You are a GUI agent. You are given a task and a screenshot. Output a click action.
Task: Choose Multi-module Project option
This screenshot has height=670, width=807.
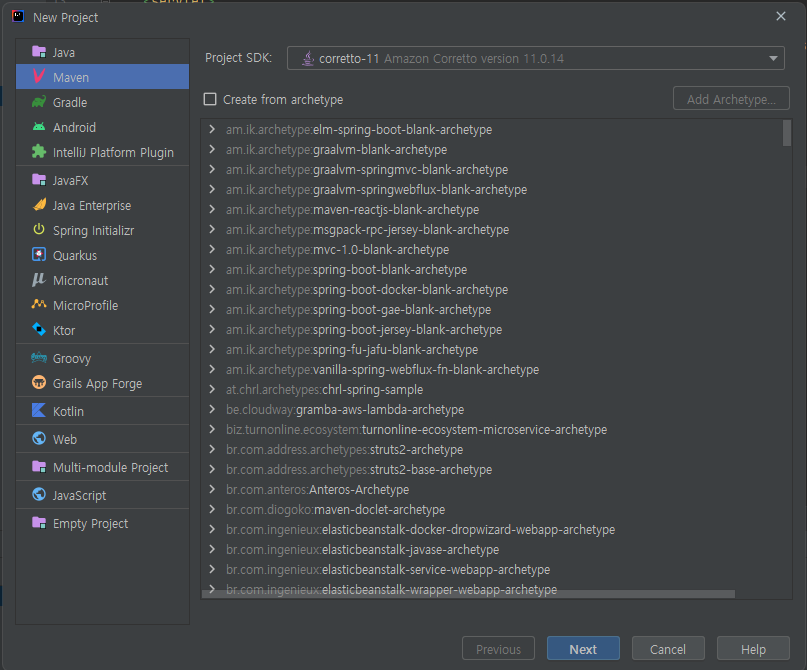pyautogui.click(x=102, y=467)
